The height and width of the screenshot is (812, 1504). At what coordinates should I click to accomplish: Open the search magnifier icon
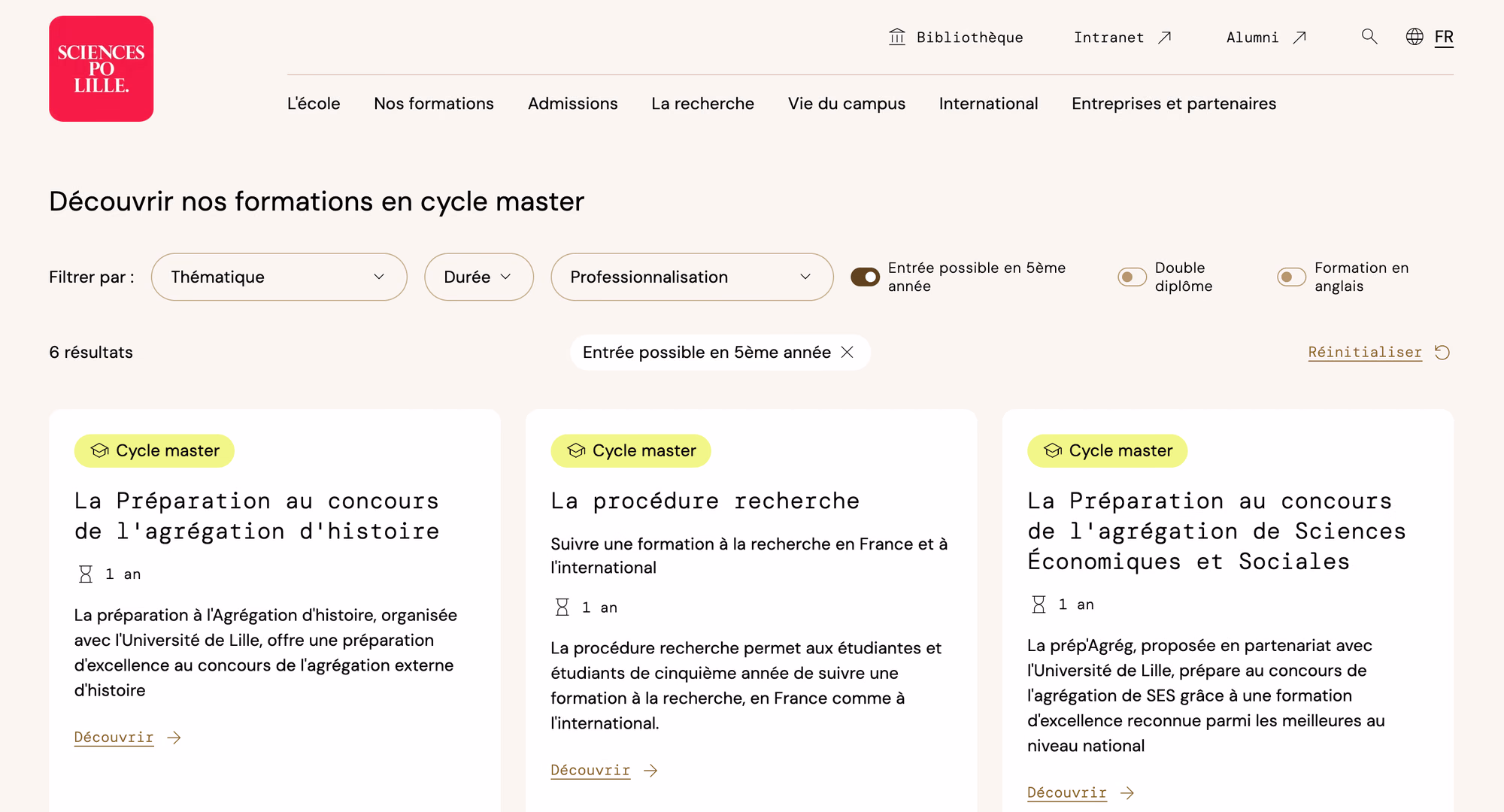tap(1369, 37)
